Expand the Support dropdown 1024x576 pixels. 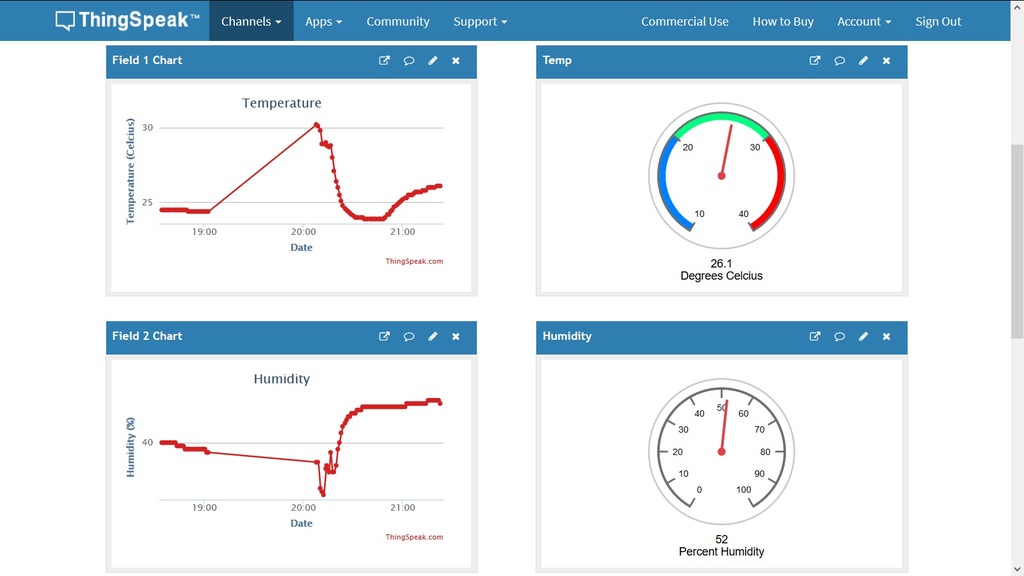tap(480, 21)
